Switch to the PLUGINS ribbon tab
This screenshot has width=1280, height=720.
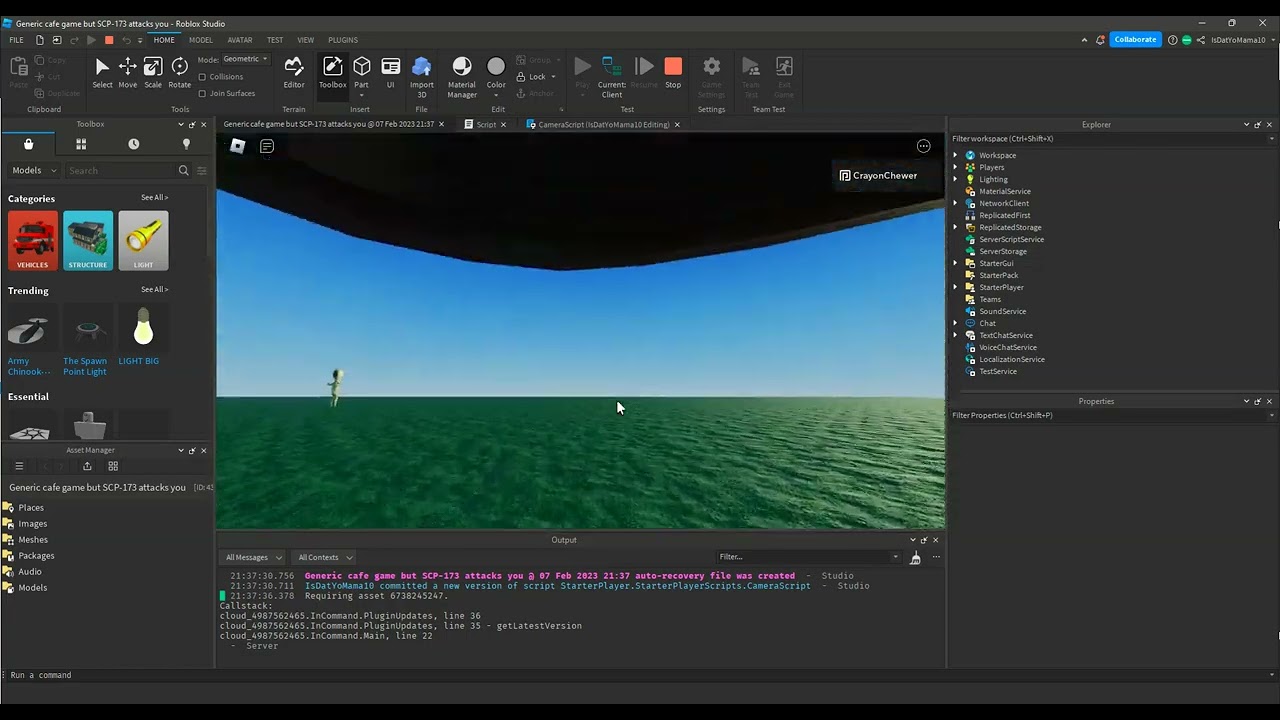tap(343, 40)
